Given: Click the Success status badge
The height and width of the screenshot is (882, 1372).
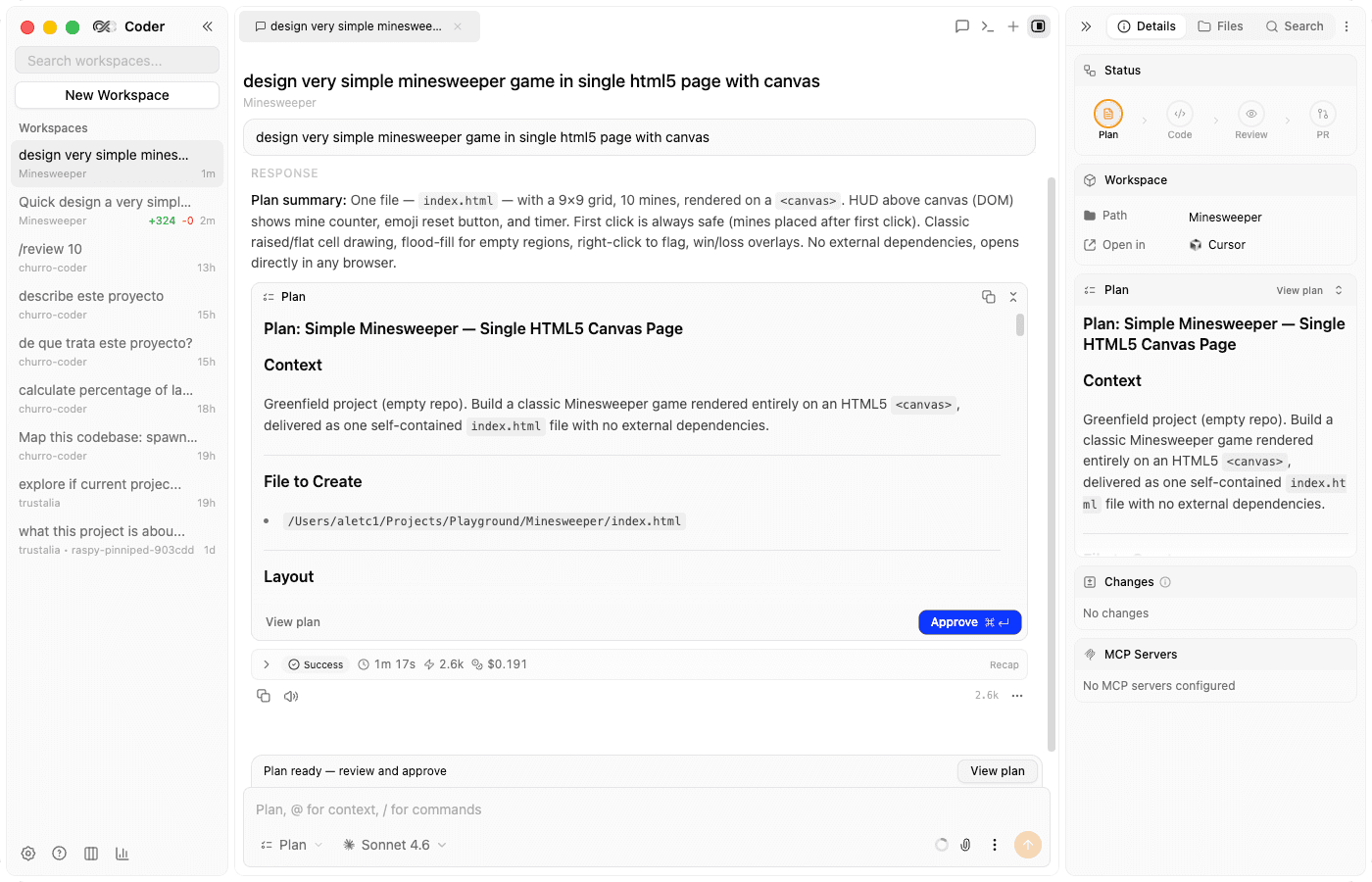Looking at the screenshot, I should [x=316, y=664].
